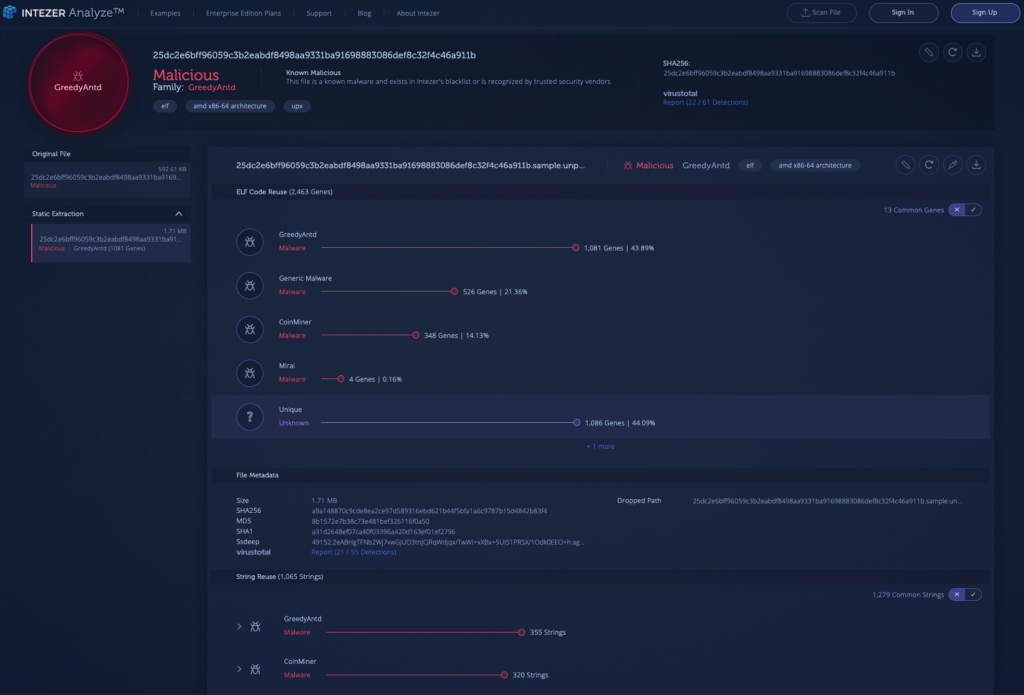
Task: Collapse the Static Extraction section
Action: point(179,214)
